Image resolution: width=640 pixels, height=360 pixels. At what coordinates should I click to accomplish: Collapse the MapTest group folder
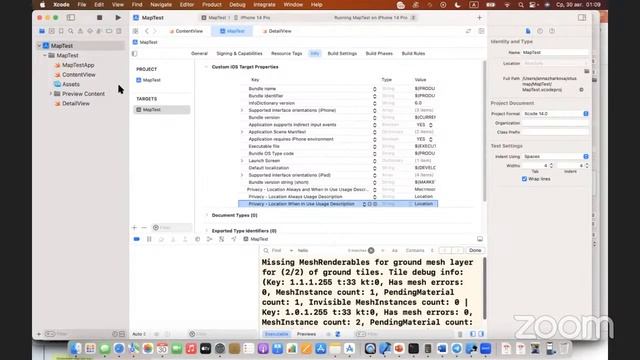pyautogui.click(x=45, y=56)
